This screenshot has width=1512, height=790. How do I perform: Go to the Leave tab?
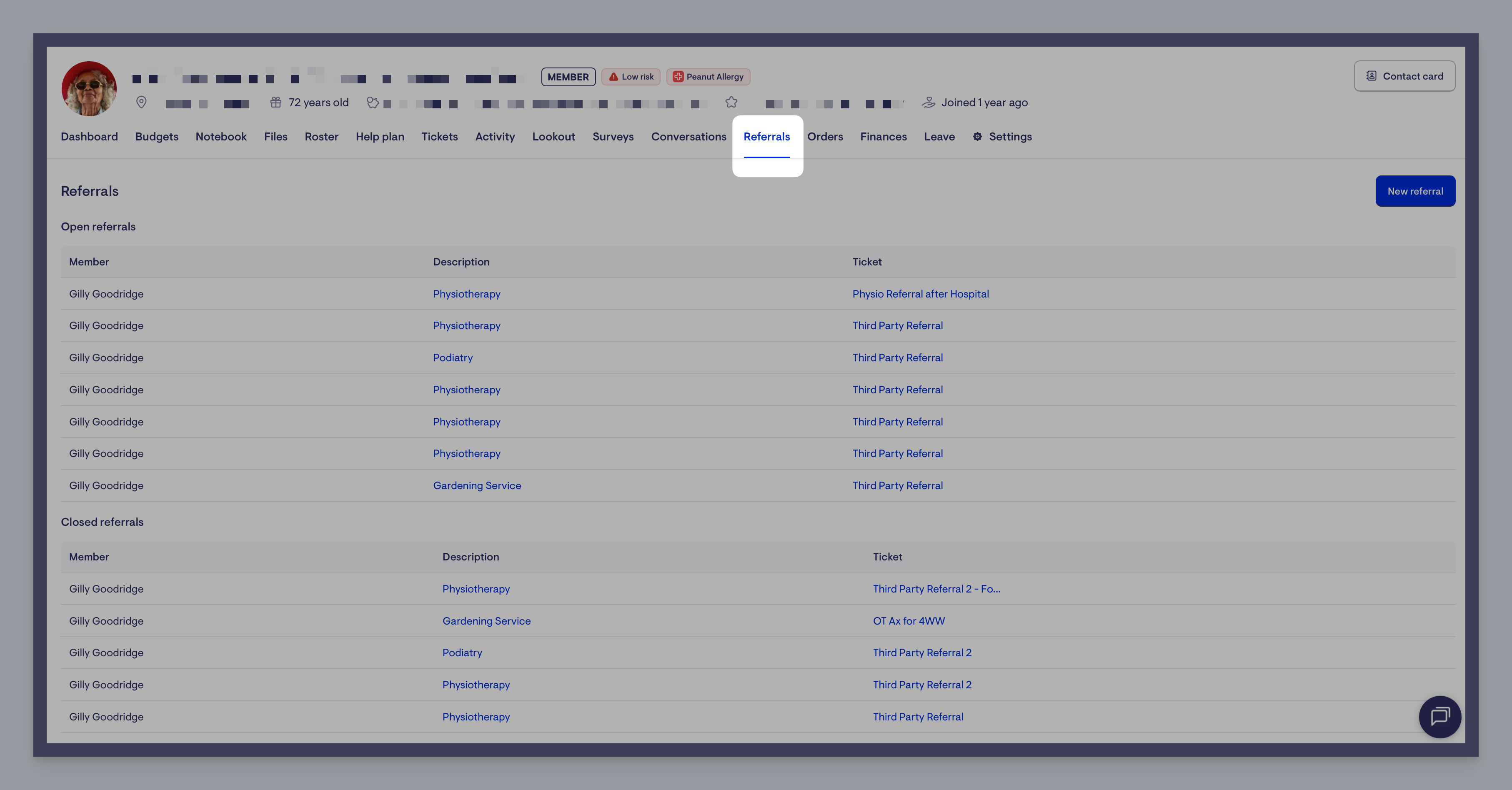tap(939, 137)
